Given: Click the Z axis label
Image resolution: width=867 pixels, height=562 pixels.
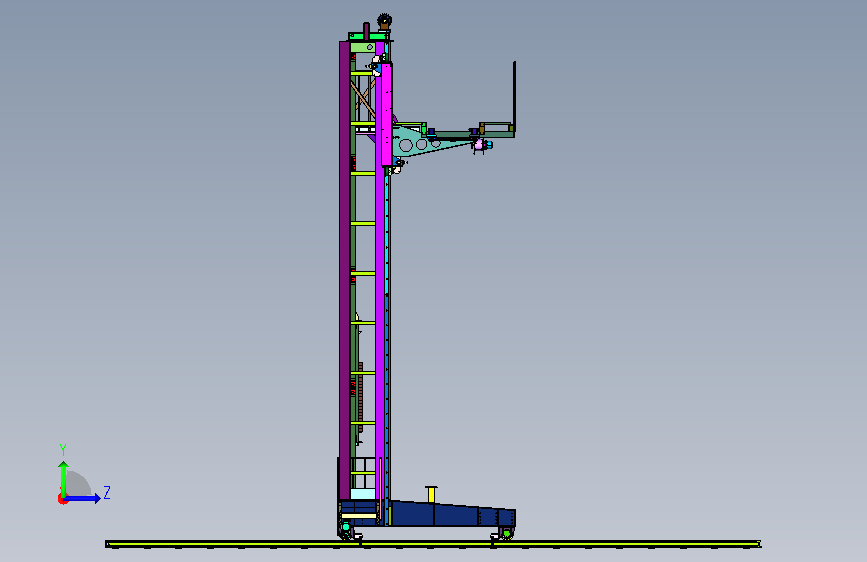Looking at the screenshot, I should (x=107, y=492).
